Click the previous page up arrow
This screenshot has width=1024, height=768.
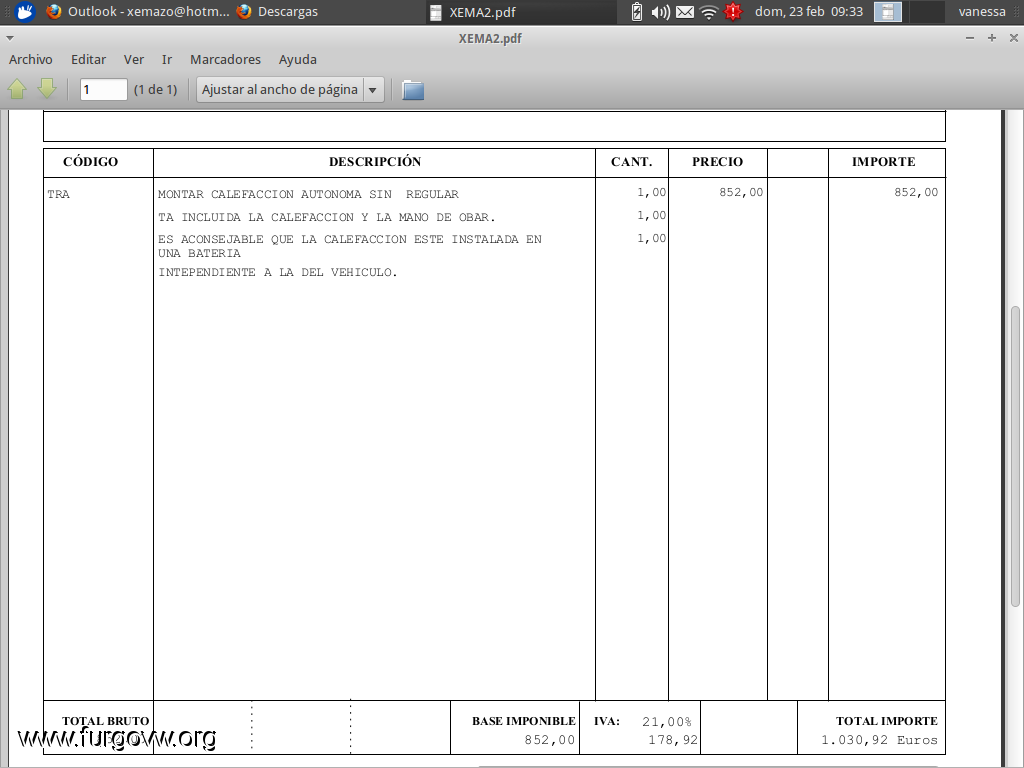17,89
